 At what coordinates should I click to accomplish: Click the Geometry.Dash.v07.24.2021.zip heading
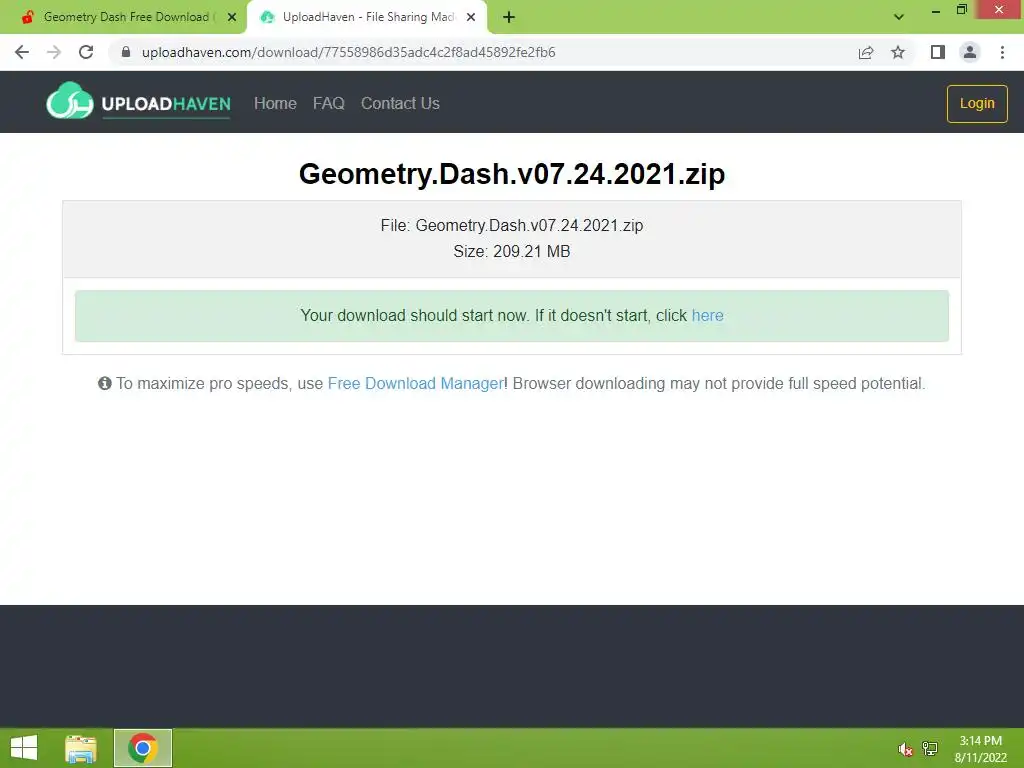(x=512, y=174)
